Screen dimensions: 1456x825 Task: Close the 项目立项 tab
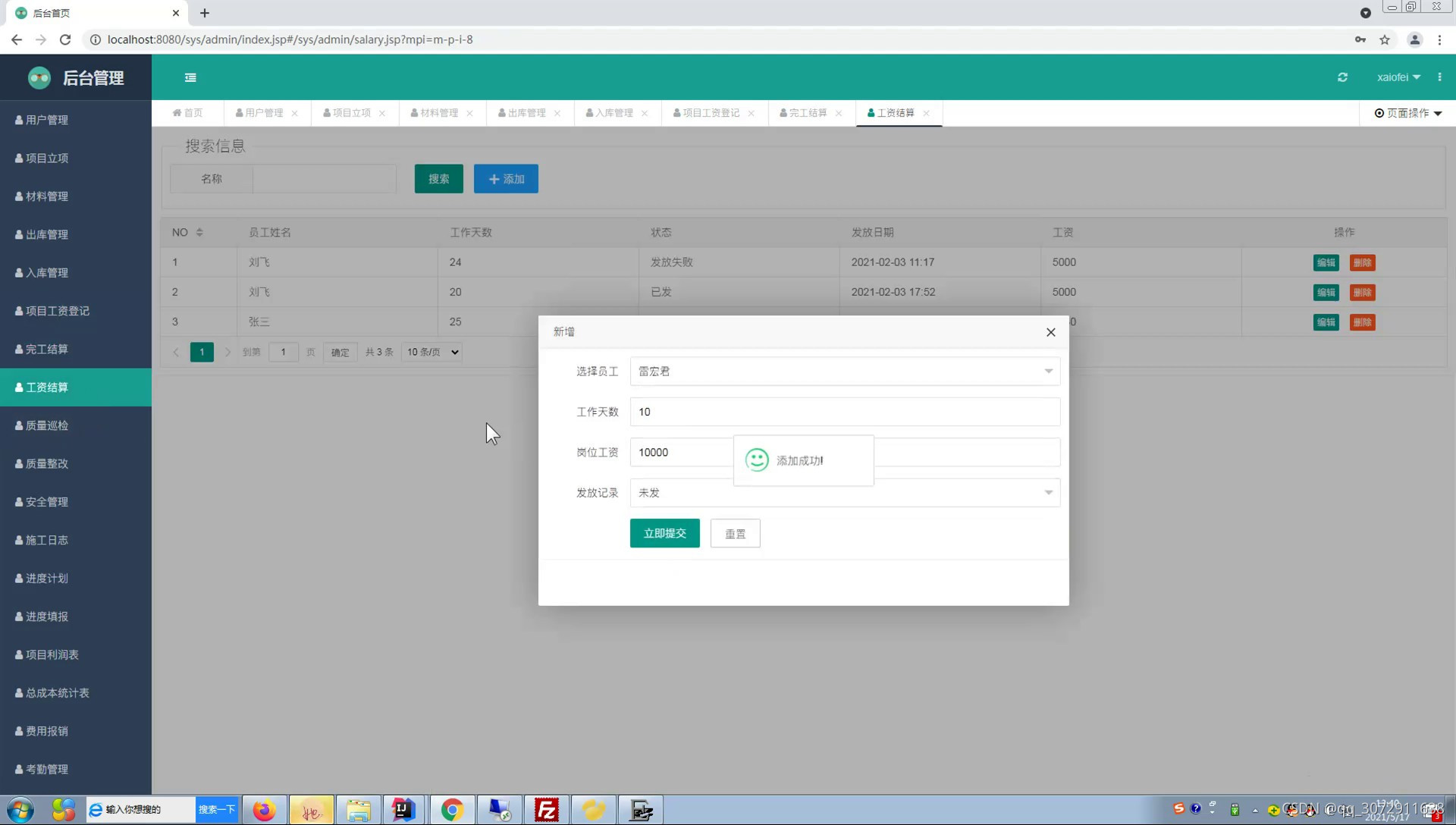(382, 113)
